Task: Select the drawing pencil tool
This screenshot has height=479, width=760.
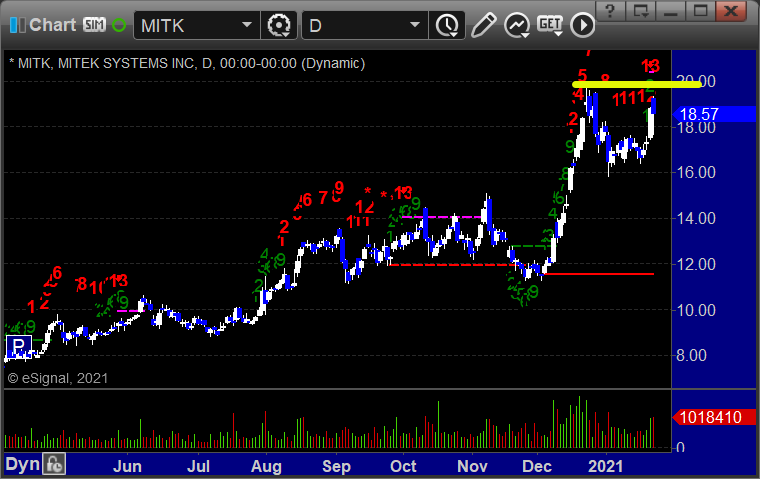Action: [x=483, y=25]
